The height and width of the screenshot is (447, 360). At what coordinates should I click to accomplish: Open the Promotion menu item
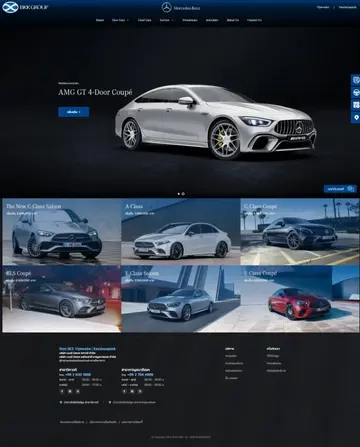pyautogui.click(x=190, y=20)
